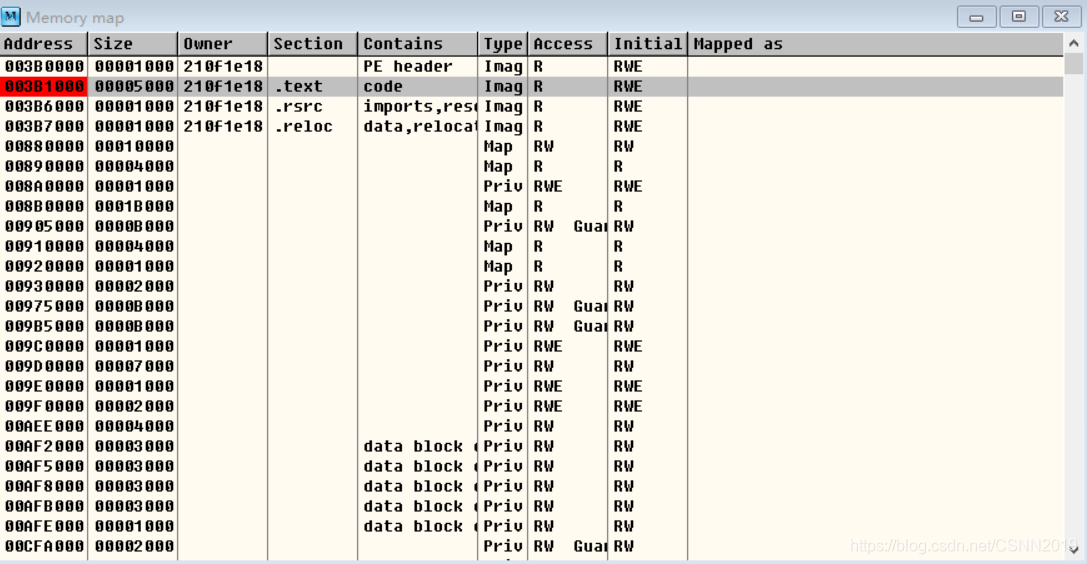Select the row at address 00AFE000
This screenshot has height=564, width=1087.
click(532, 526)
